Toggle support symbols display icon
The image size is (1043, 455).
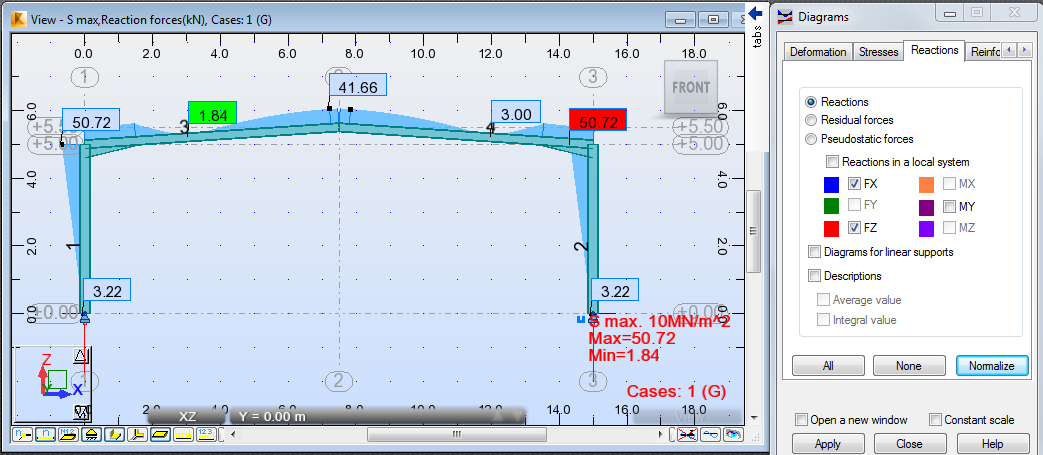(91, 434)
